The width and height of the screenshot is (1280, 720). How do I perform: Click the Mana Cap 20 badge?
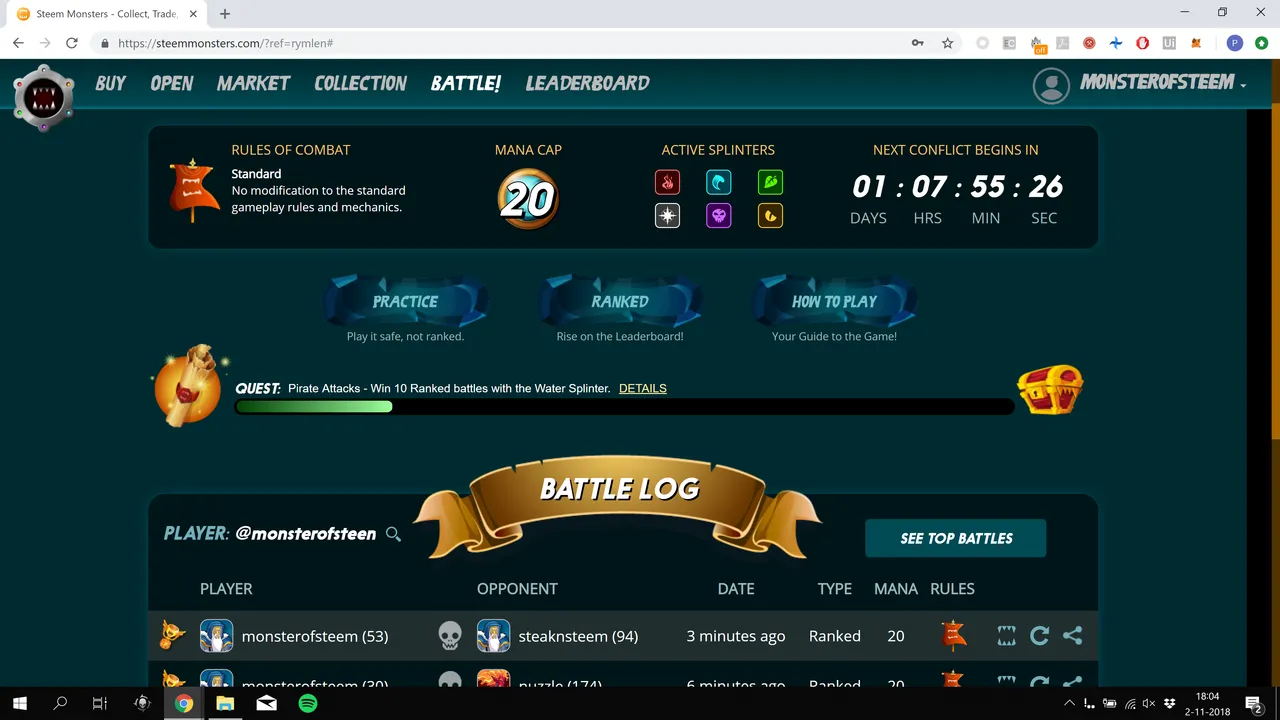(528, 198)
